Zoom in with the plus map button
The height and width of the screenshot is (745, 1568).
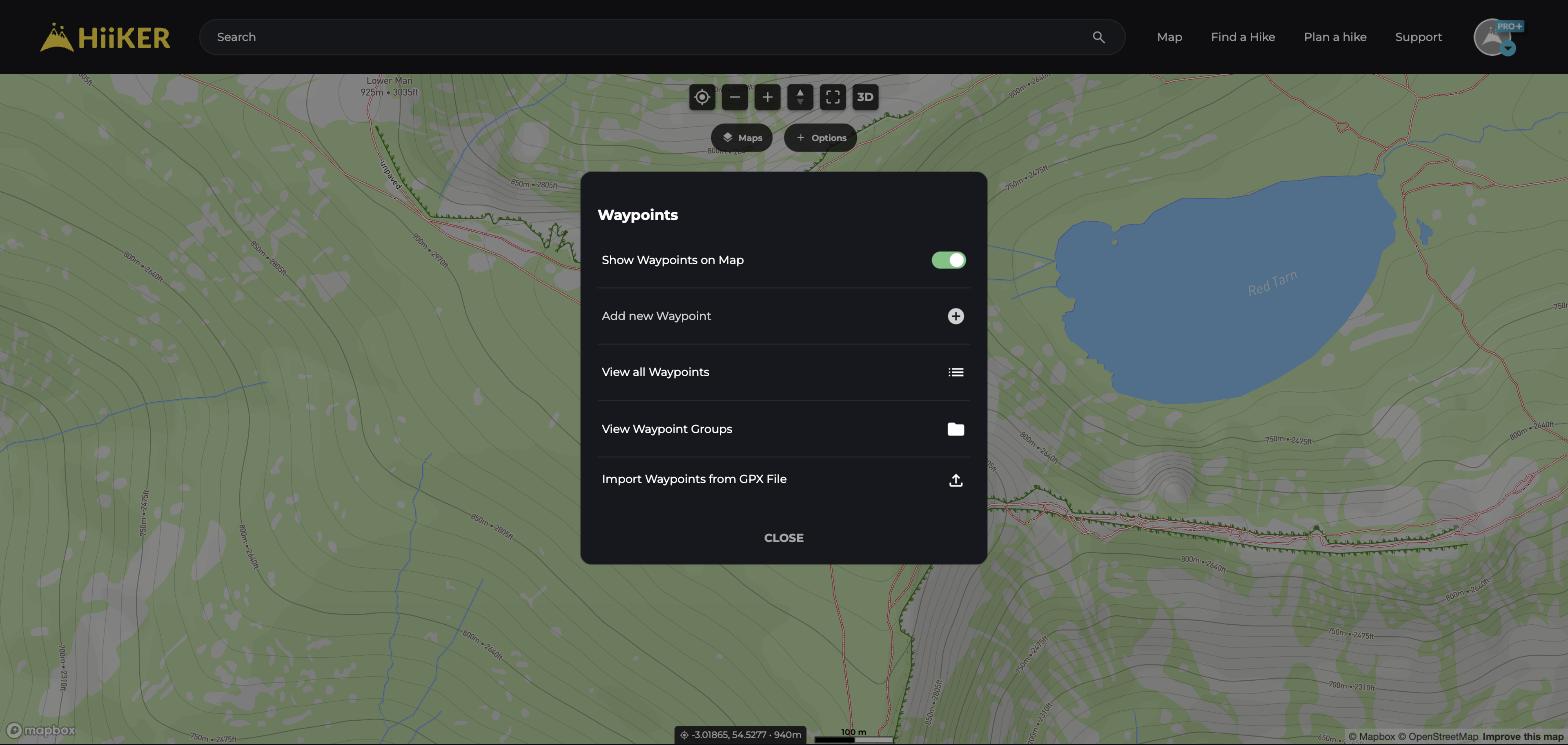[x=767, y=97]
